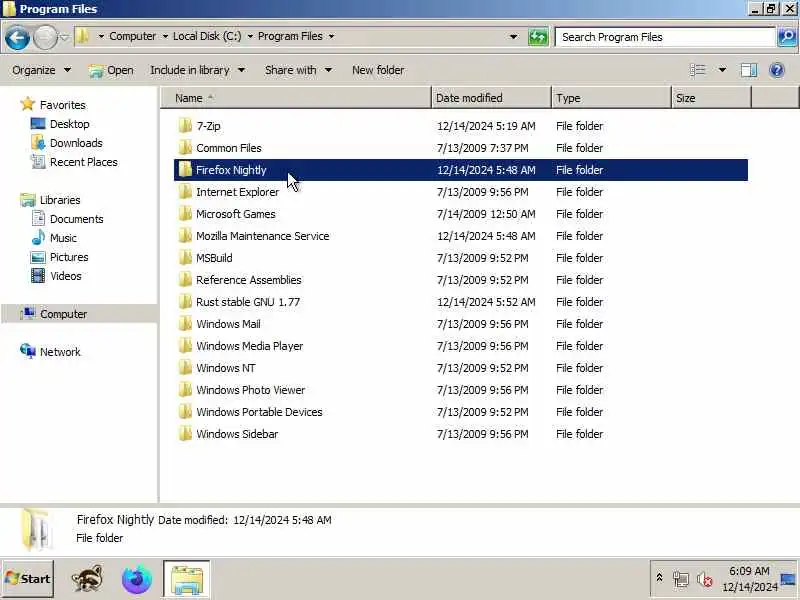Viewport: 800px width, 600px height.
Task: Go back with the Back arrow button
Action: (x=17, y=38)
